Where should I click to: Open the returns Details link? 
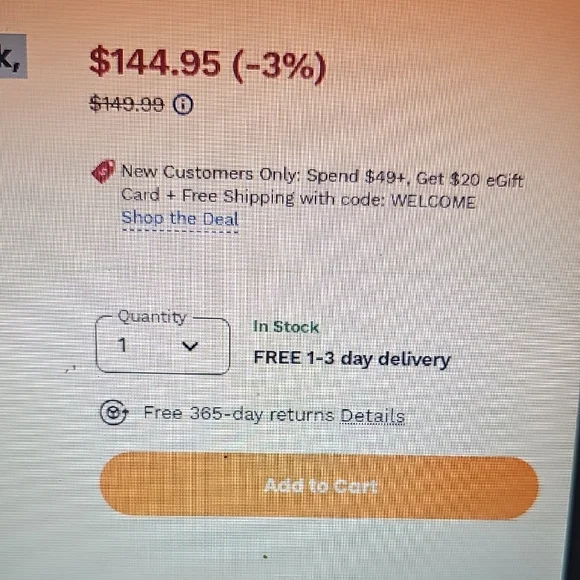[372, 416]
